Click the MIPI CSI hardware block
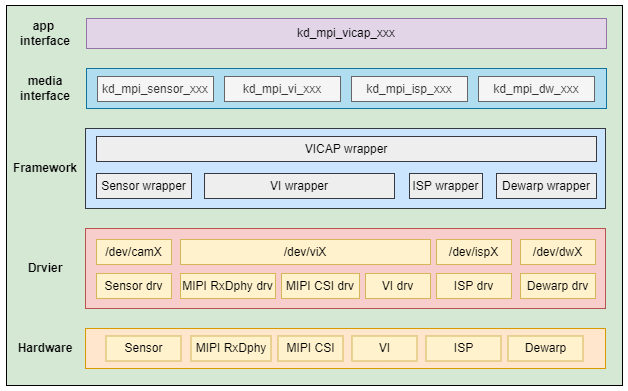 tap(310, 348)
